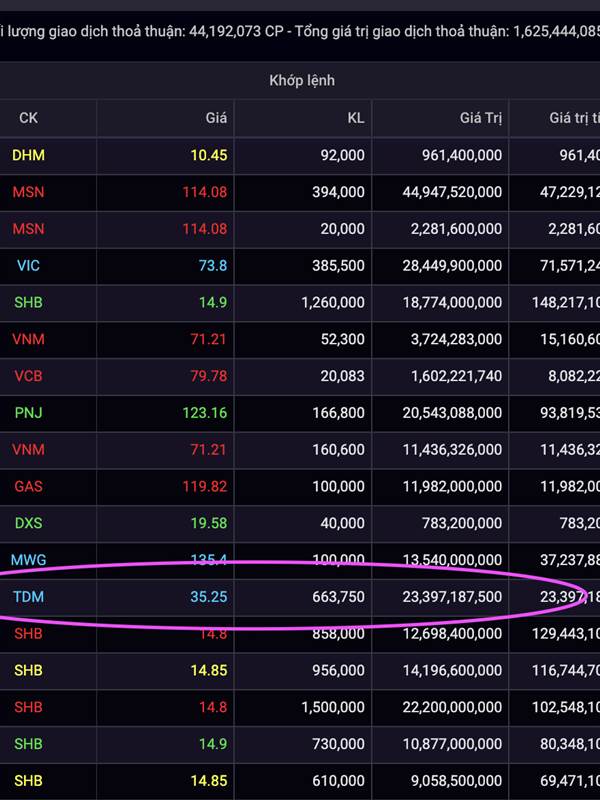The image size is (600, 800).
Task: Select SHB ticker in the 858,000 row
Action: [29, 633]
